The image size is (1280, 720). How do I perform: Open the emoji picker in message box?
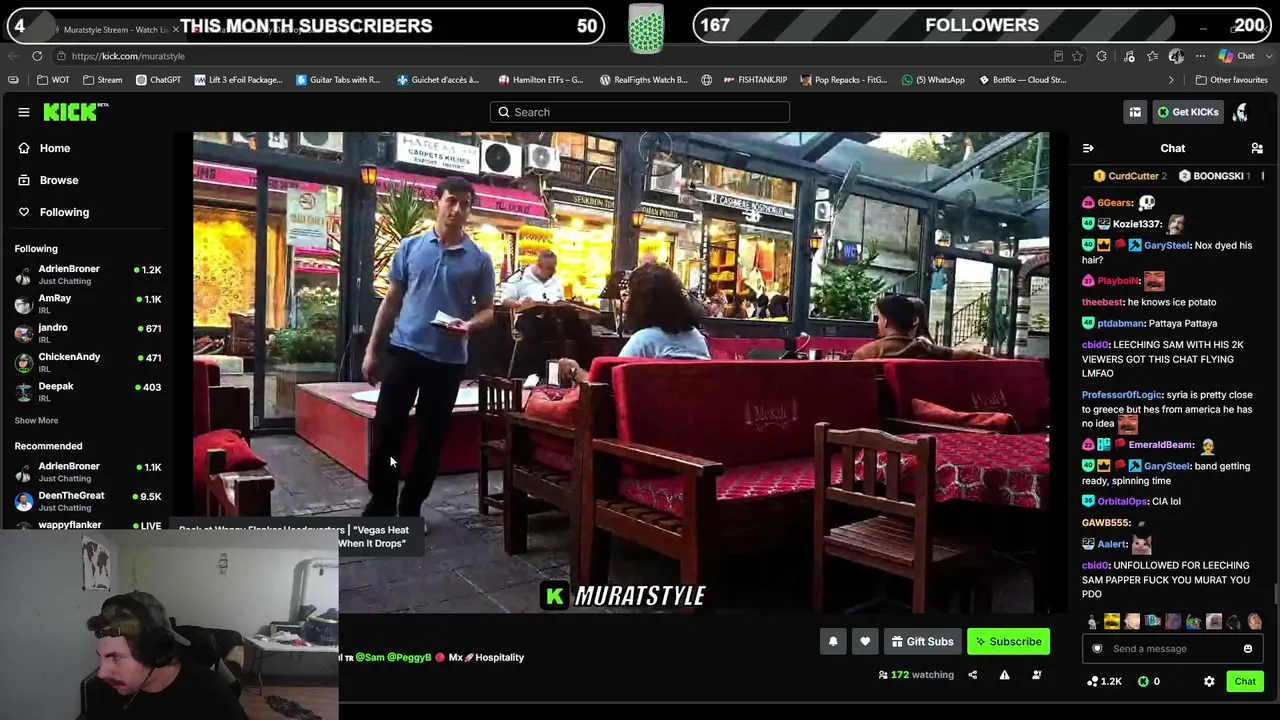click(x=1248, y=649)
